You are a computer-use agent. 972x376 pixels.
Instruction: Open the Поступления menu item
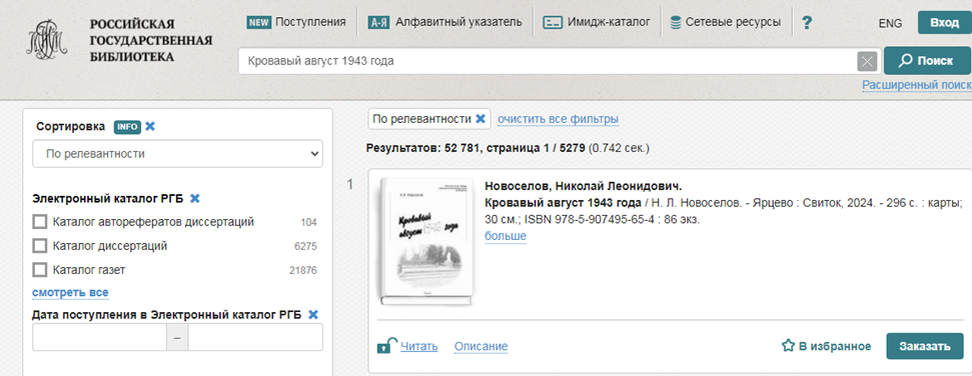(x=310, y=22)
